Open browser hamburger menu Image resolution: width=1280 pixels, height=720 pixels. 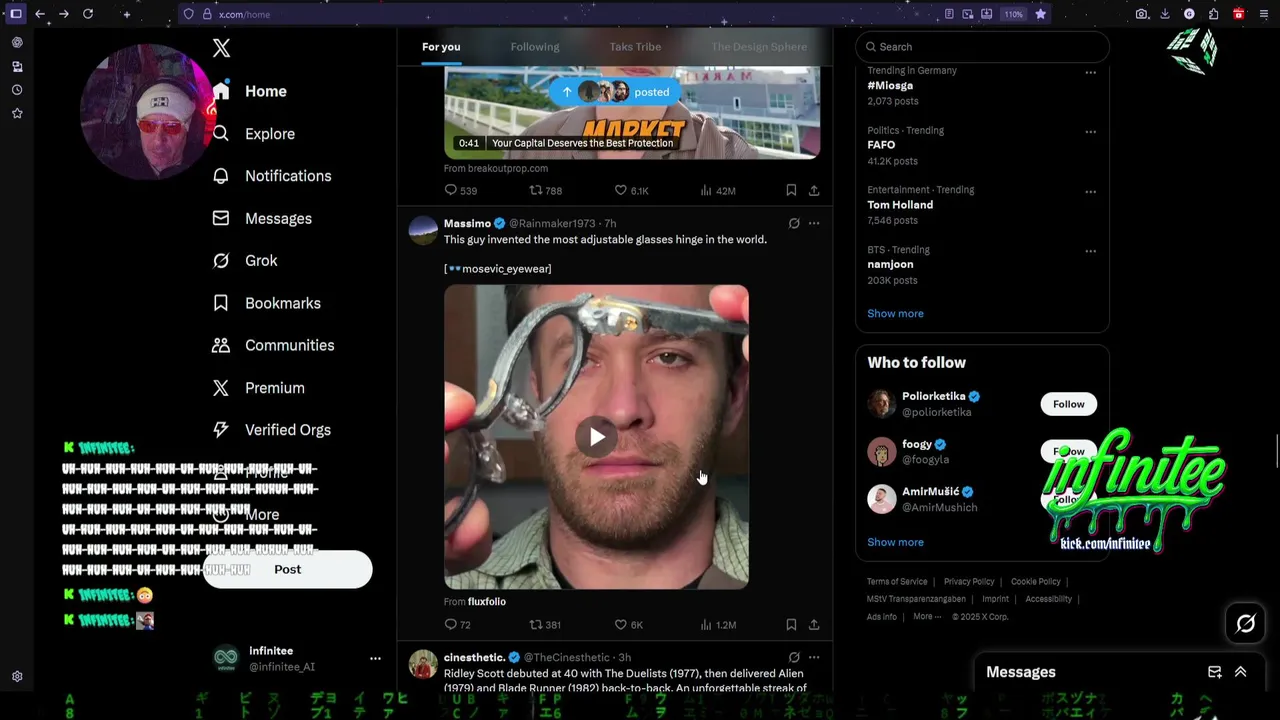[1263, 14]
